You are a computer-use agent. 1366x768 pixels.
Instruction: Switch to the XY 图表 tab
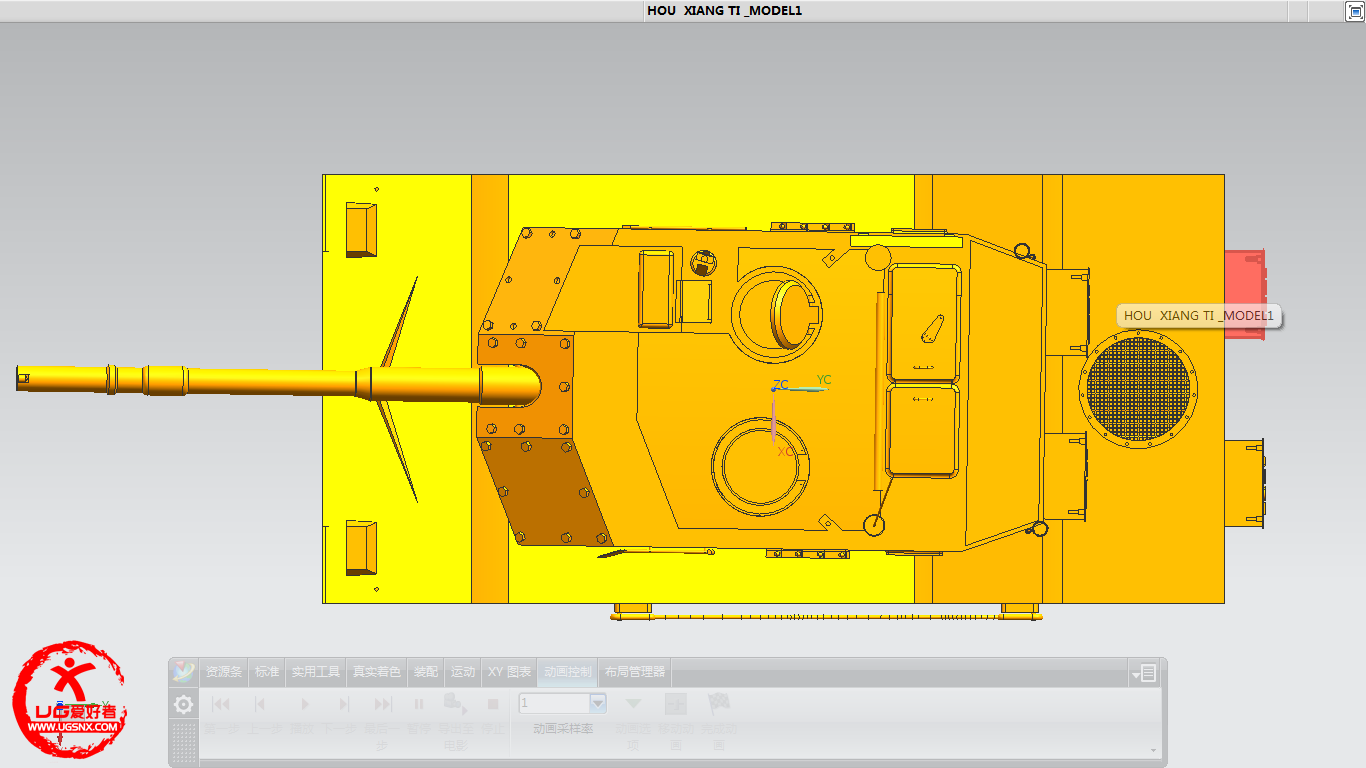point(510,672)
